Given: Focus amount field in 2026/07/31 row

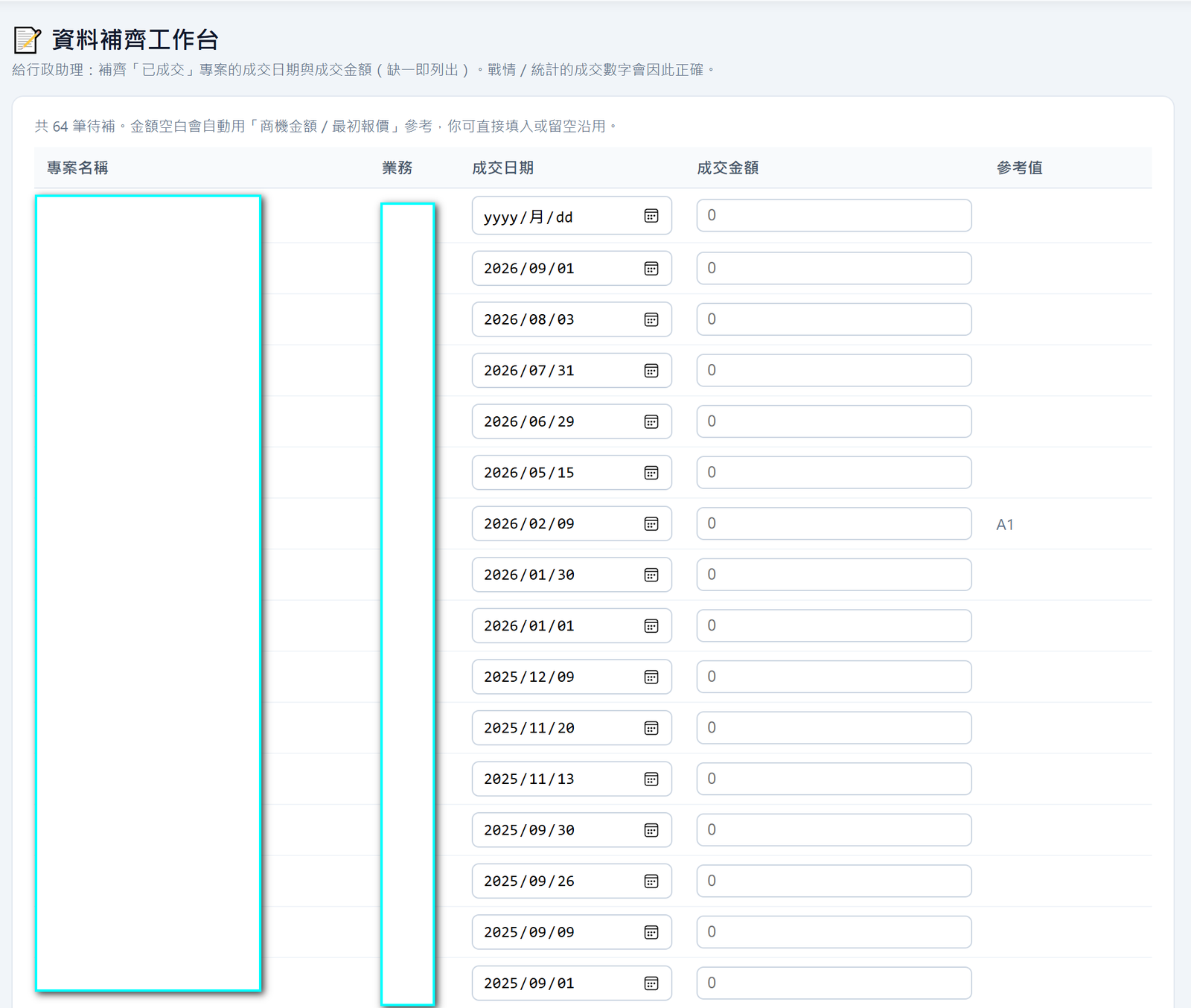Looking at the screenshot, I should [834, 370].
